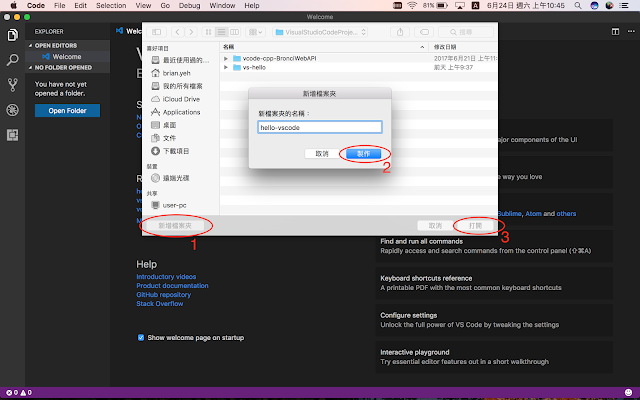This screenshot has width=640, height=400.
Task: Click the battery status in menu bar
Action: 435,5
